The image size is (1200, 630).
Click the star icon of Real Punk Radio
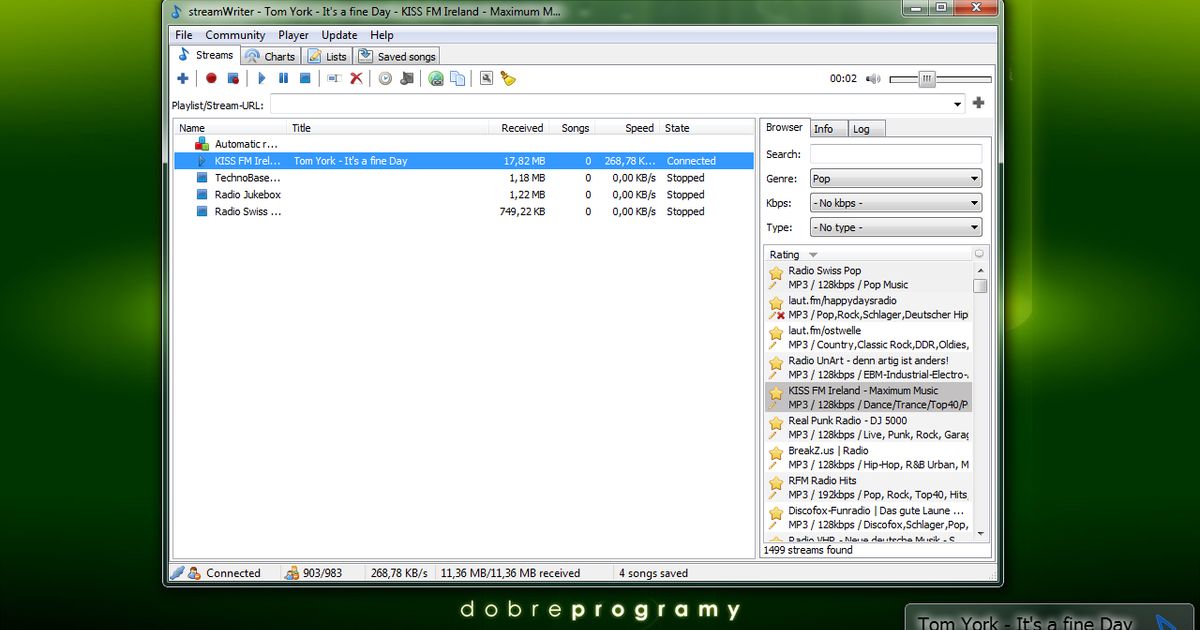[776, 423]
